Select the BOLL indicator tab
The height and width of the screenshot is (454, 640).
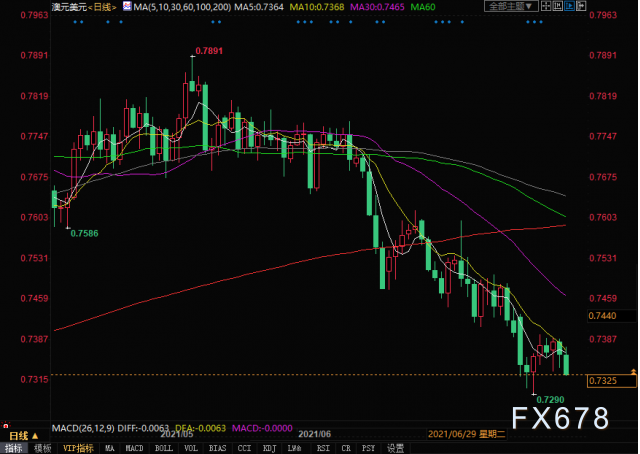point(163,448)
